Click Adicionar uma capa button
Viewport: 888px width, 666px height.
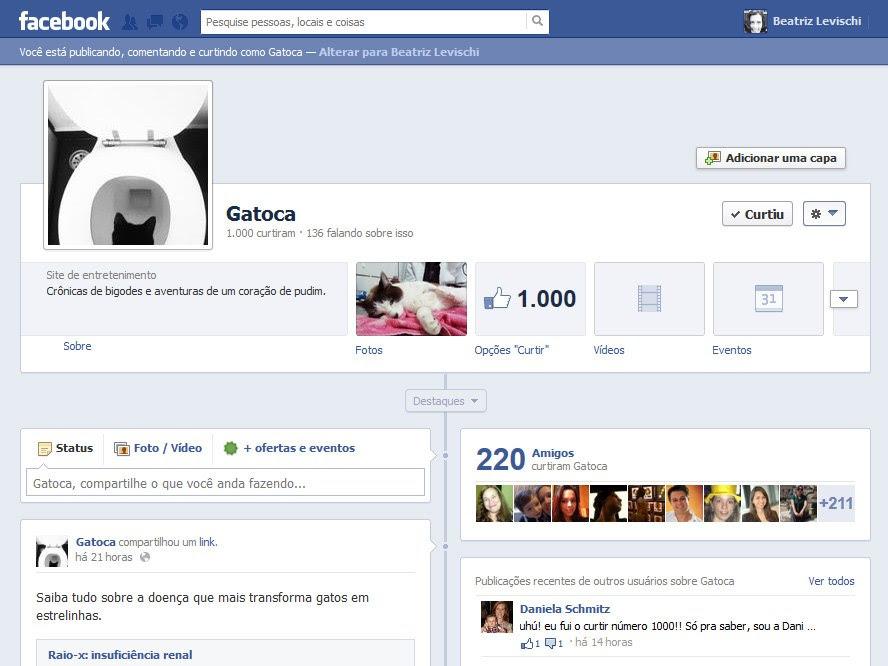point(771,158)
